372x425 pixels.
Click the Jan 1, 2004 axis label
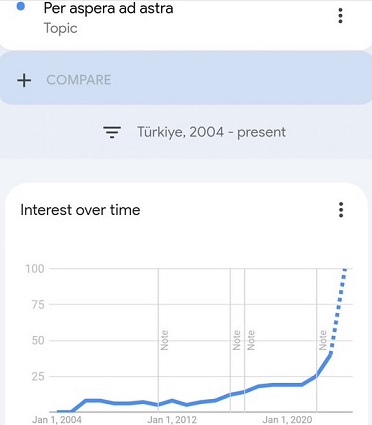coord(57,420)
